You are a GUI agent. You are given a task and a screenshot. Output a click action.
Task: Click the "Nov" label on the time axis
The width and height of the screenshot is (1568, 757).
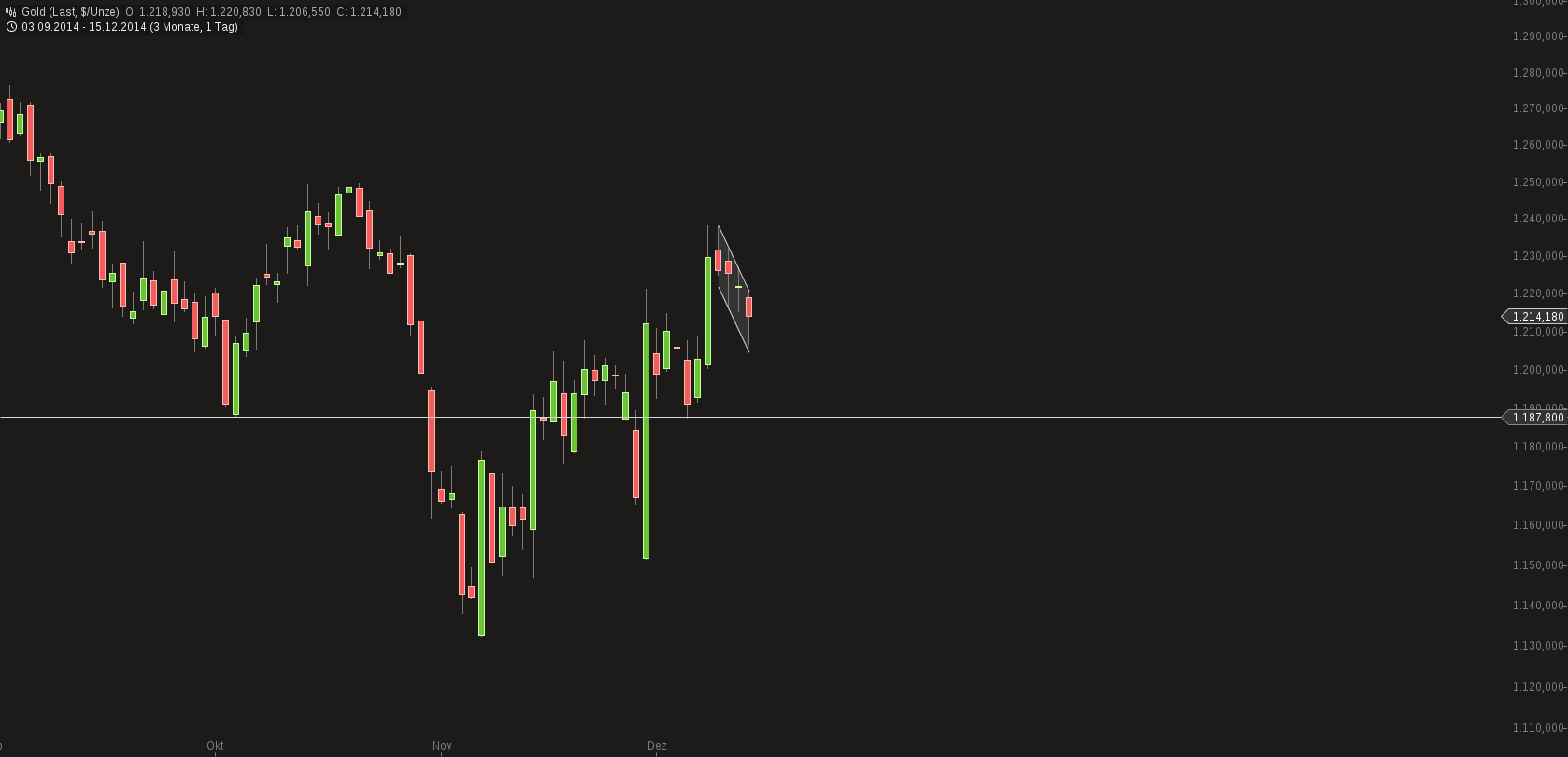[x=442, y=745]
